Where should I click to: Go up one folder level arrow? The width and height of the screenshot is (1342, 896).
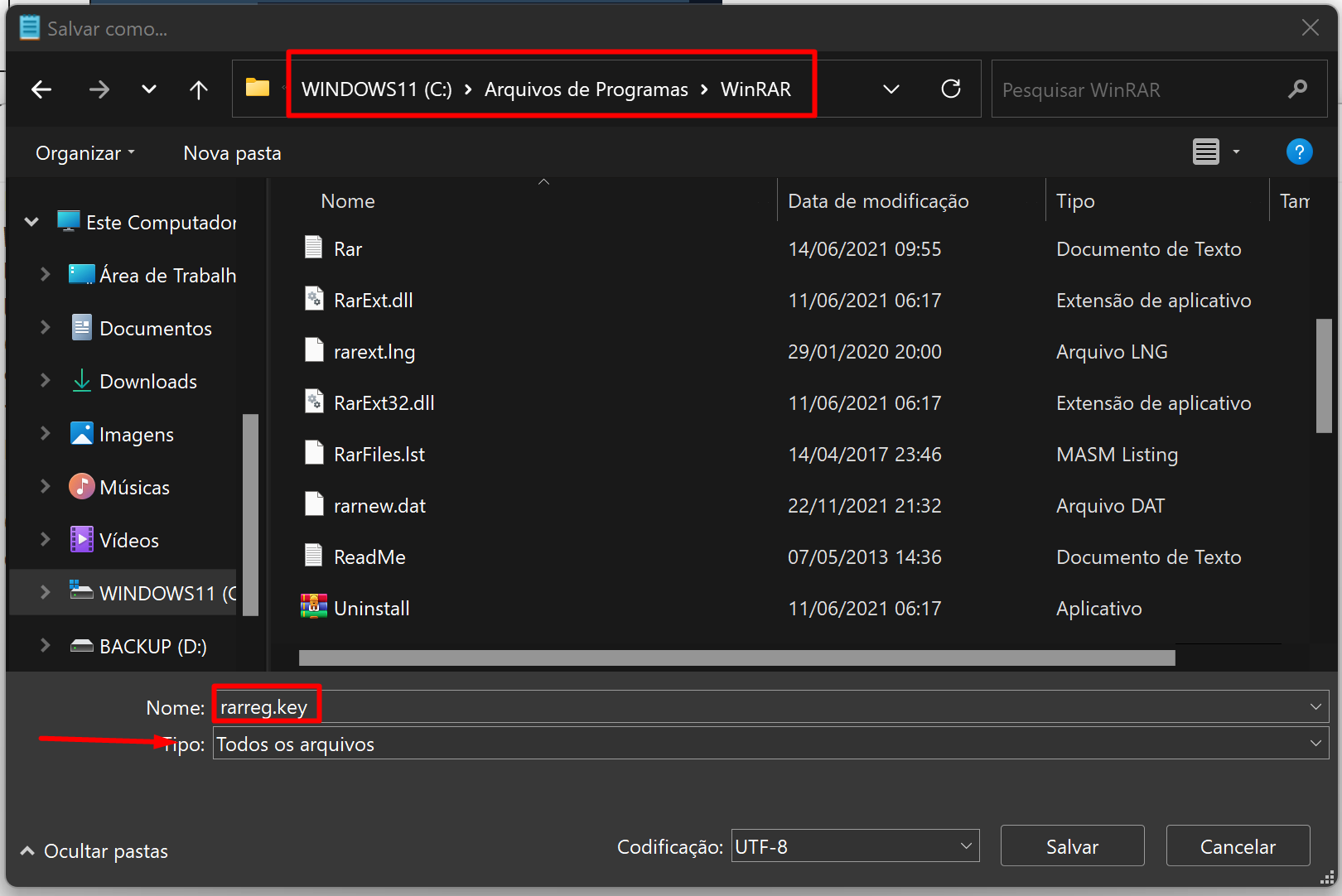199,89
